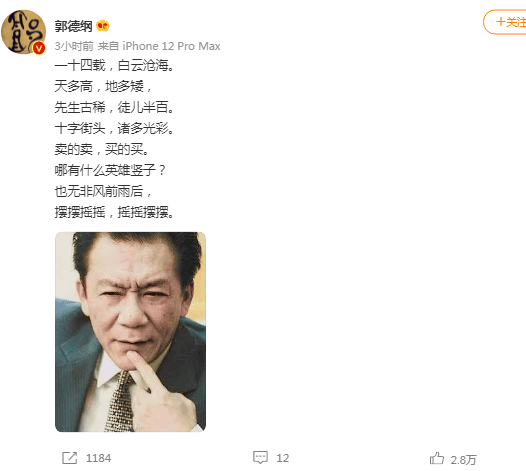This screenshot has width=526, height=471.
Task: Click the crown member badge beside username
Action: pyautogui.click(x=103, y=26)
